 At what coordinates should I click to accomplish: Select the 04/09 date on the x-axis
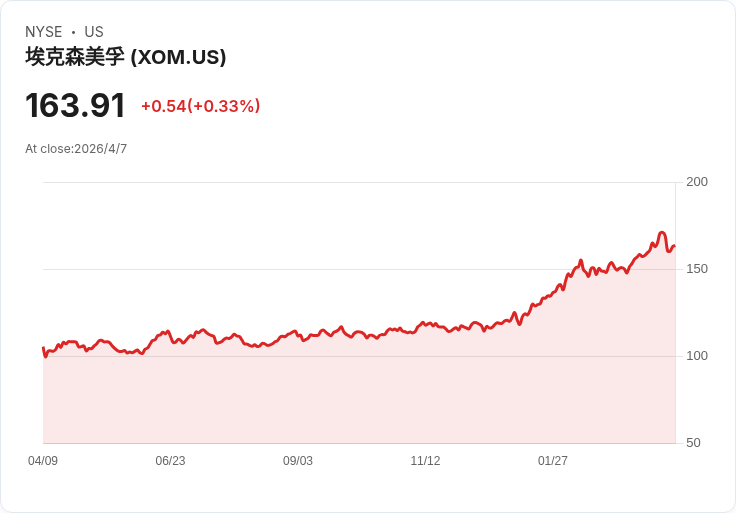[43, 461]
